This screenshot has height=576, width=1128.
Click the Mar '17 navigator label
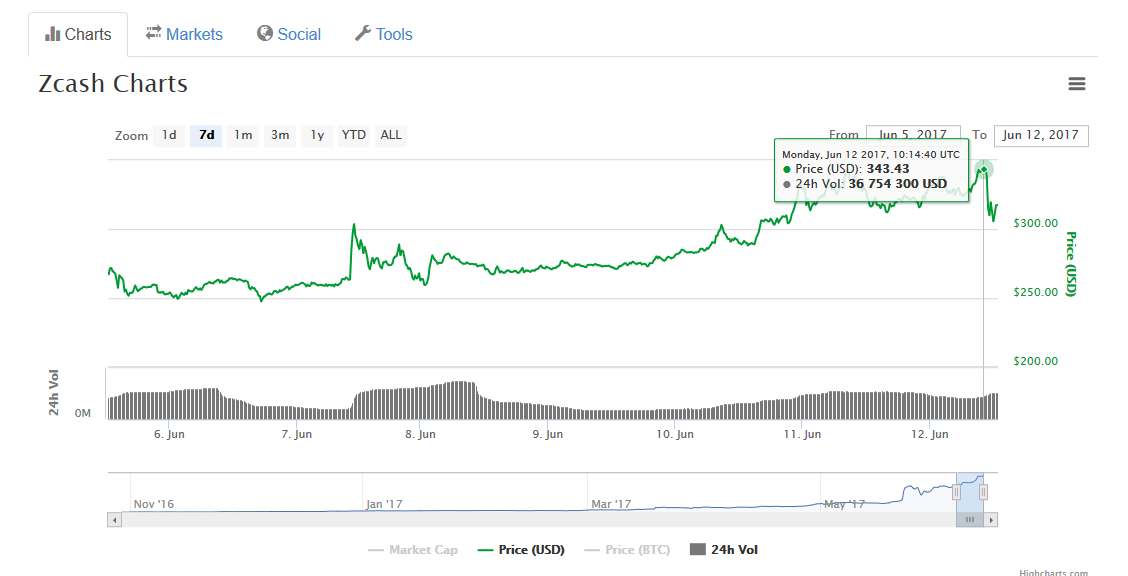pyautogui.click(x=611, y=504)
